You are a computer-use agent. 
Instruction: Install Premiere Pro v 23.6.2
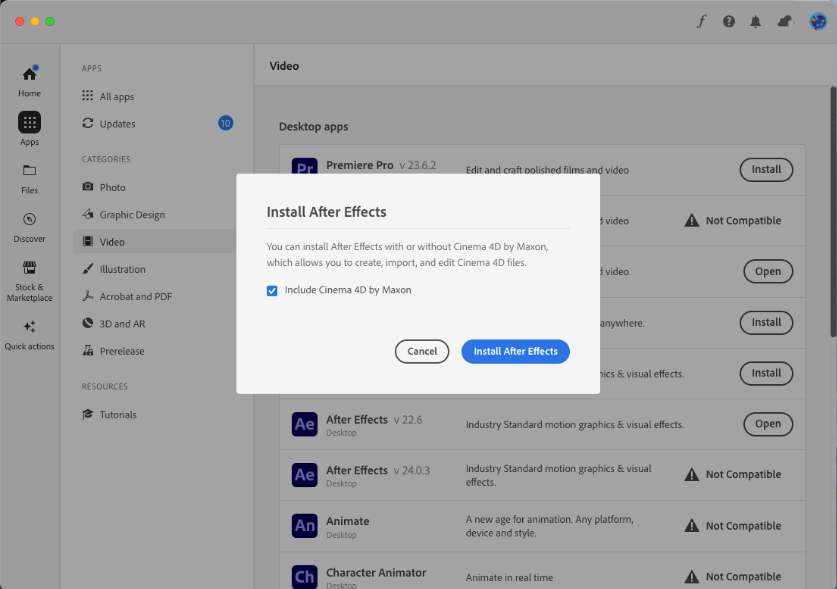pos(766,169)
